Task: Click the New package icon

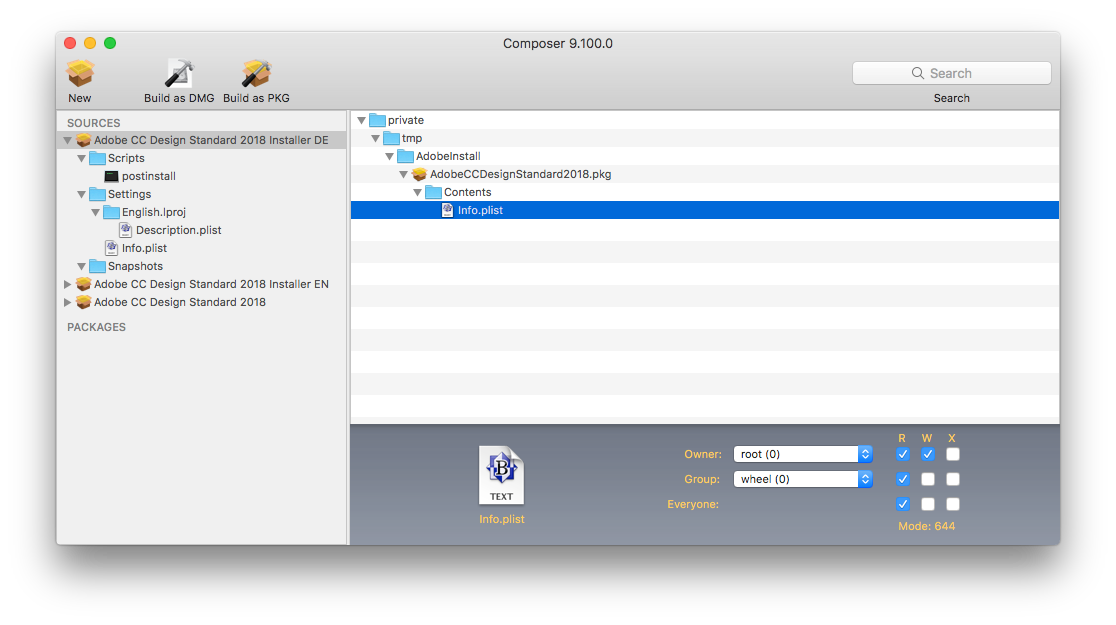Action: coord(80,73)
